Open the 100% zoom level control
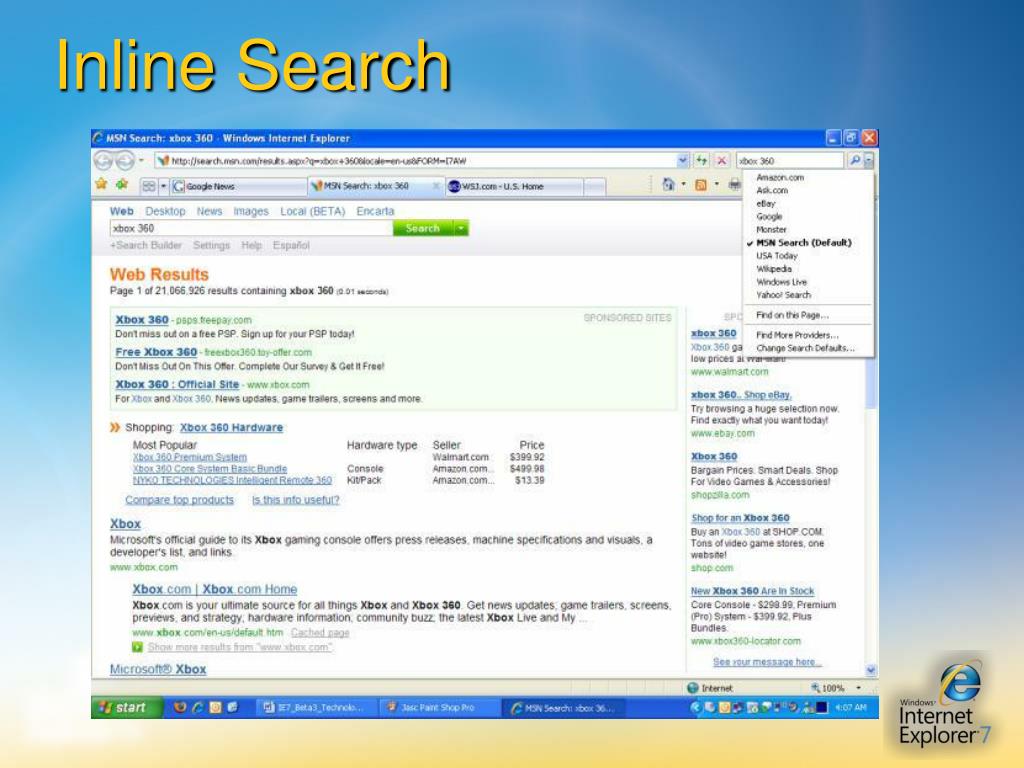 836,688
